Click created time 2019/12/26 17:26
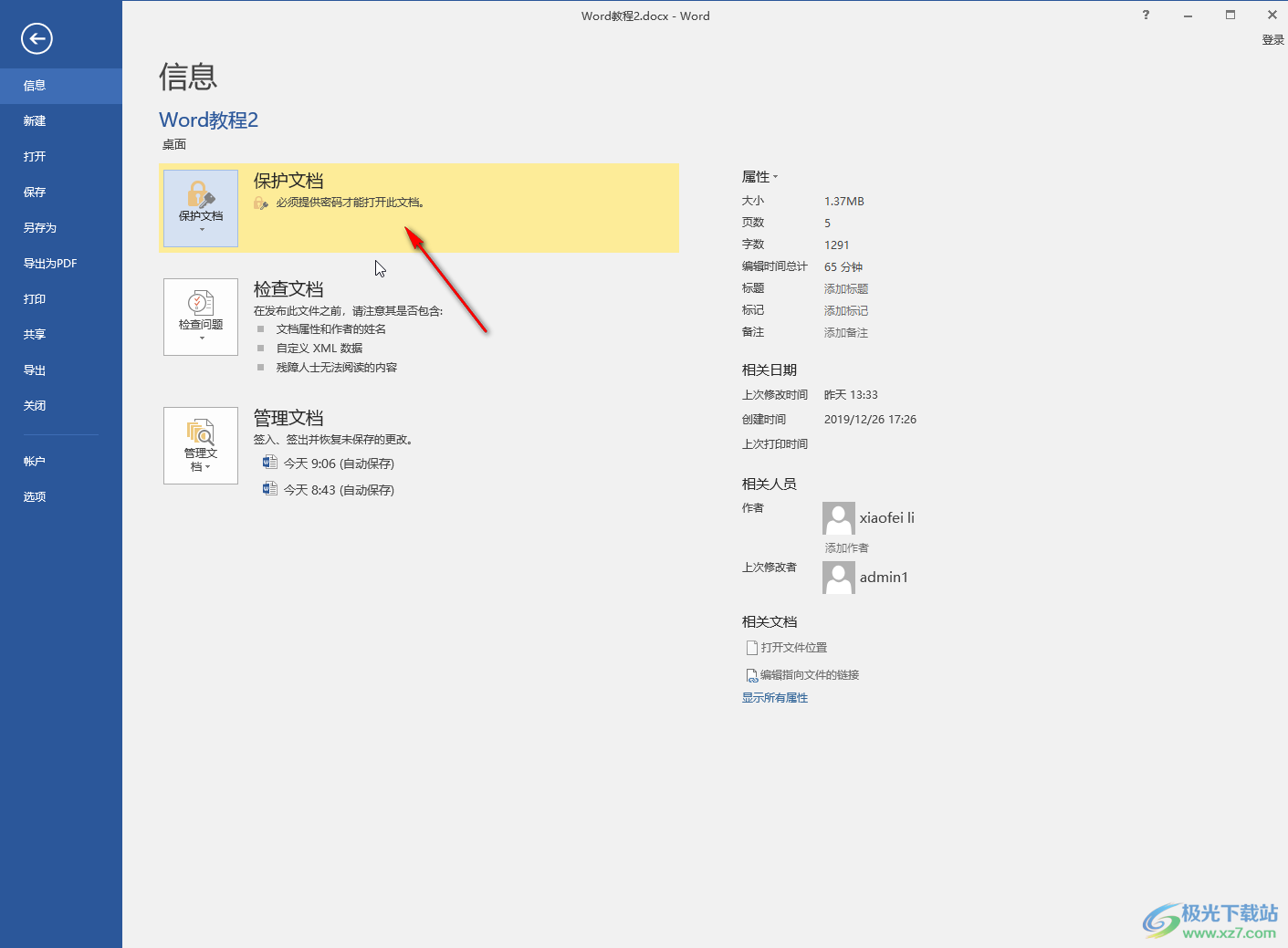The height and width of the screenshot is (948, 1288). click(870, 420)
